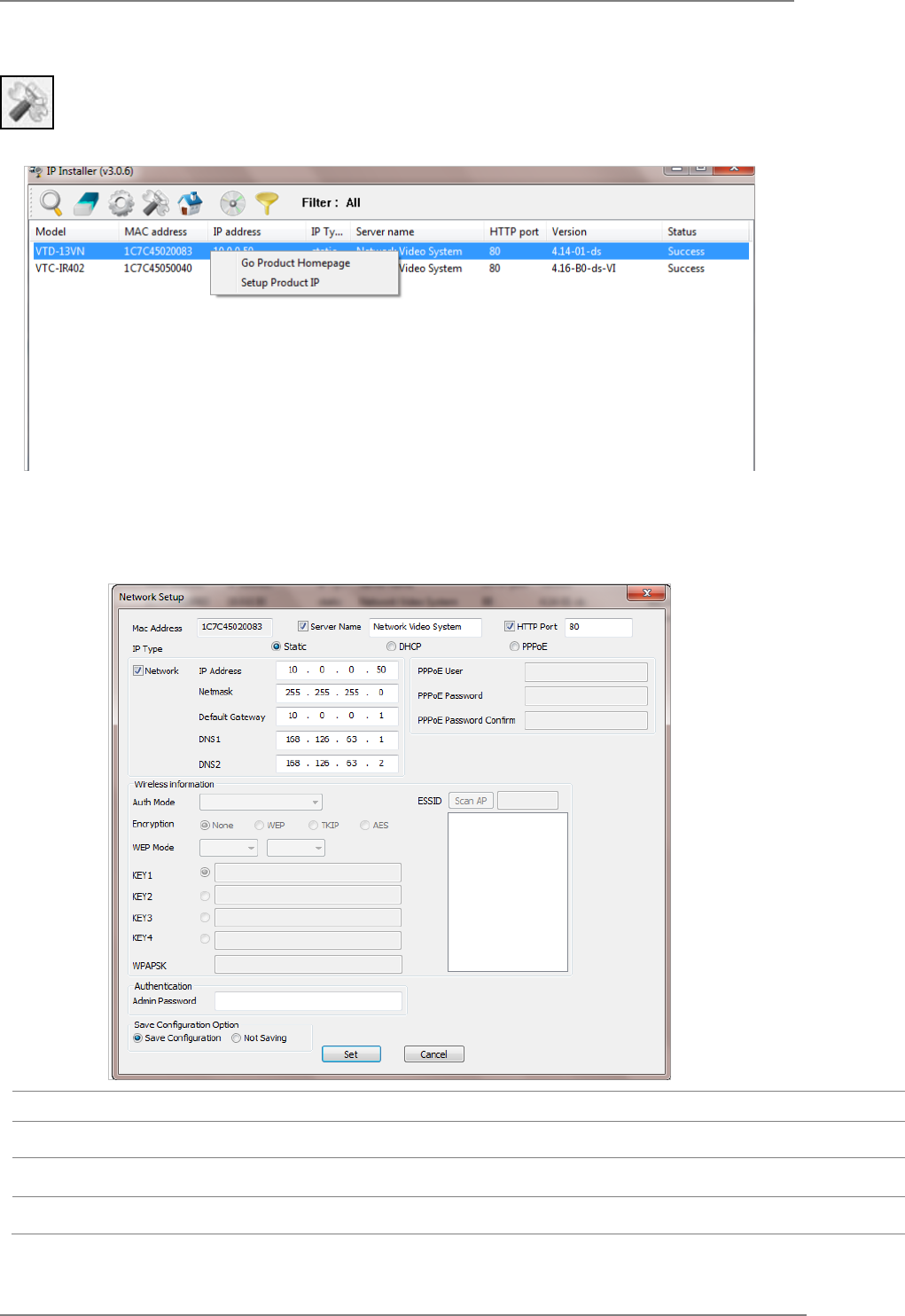The height and width of the screenshot is (1316, 905).
Task: Select the AES encryption radio button
Action: coord(364,825)
